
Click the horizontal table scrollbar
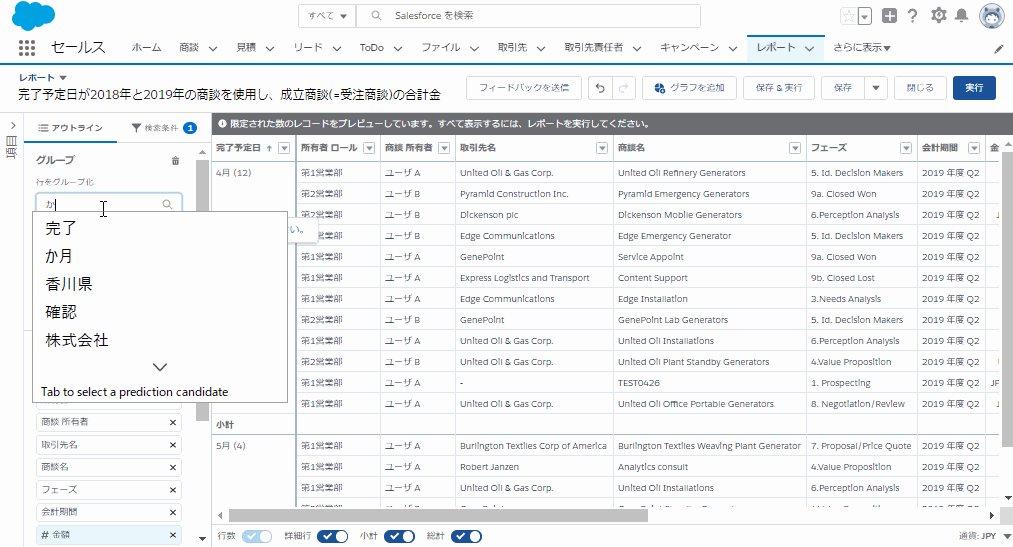pyautogui.click(x=438, y=515)
